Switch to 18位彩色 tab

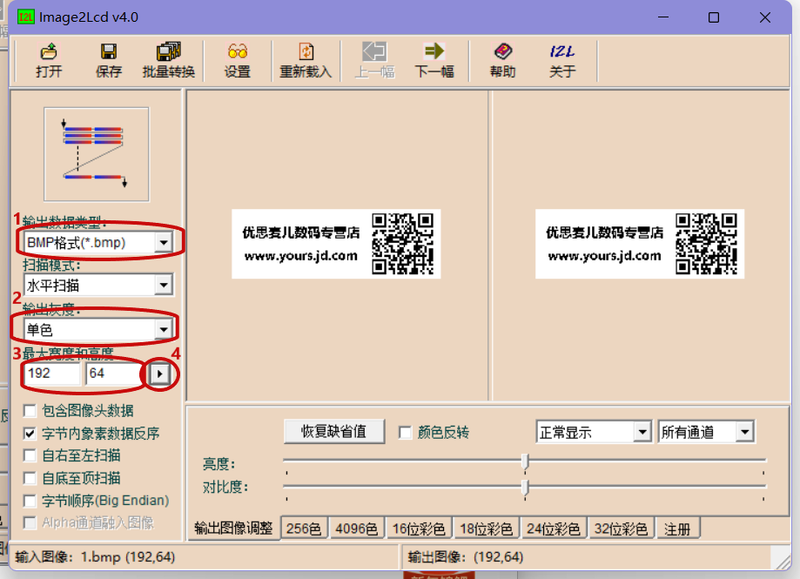point(486,529)
